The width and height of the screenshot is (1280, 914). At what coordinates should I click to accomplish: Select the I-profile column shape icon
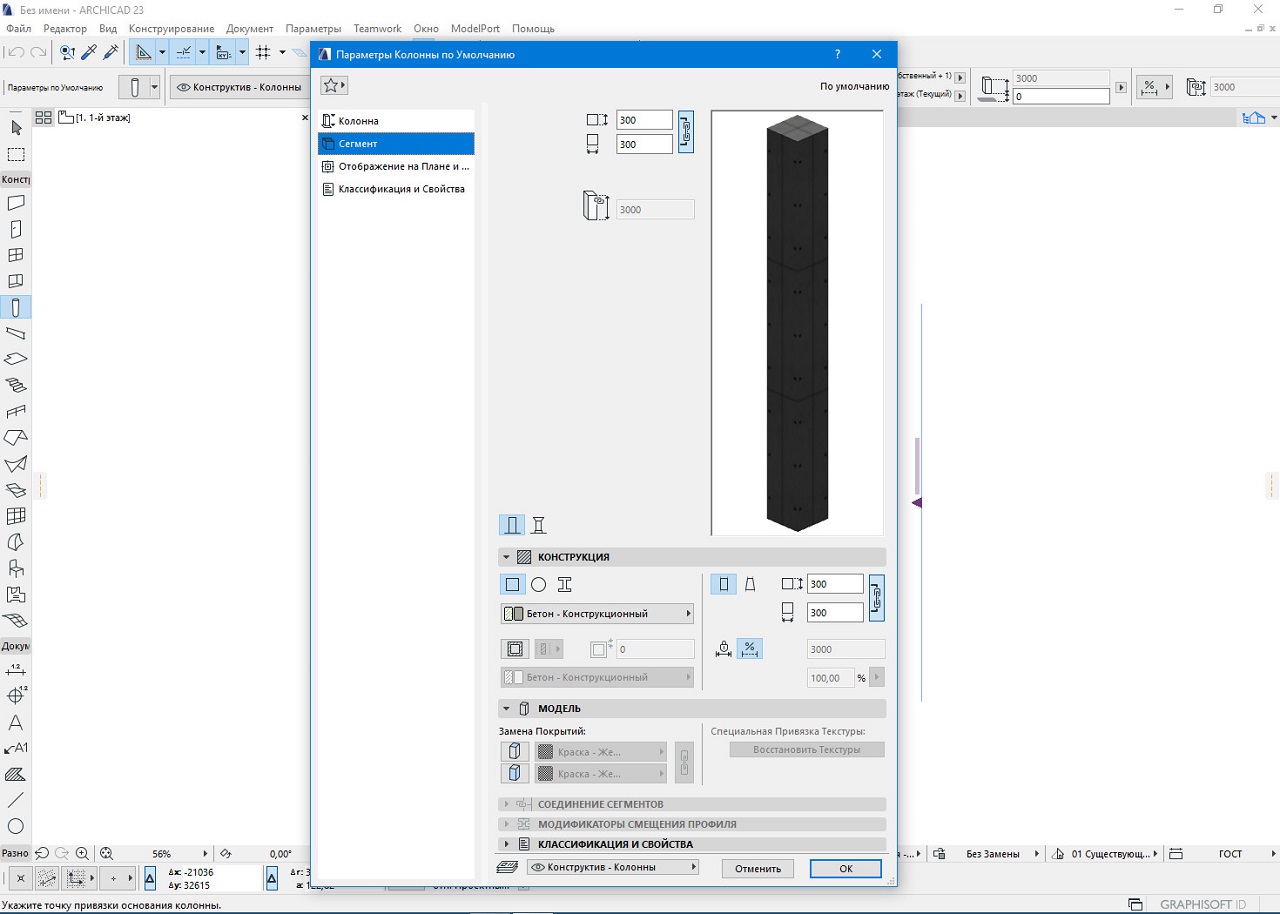564,585
